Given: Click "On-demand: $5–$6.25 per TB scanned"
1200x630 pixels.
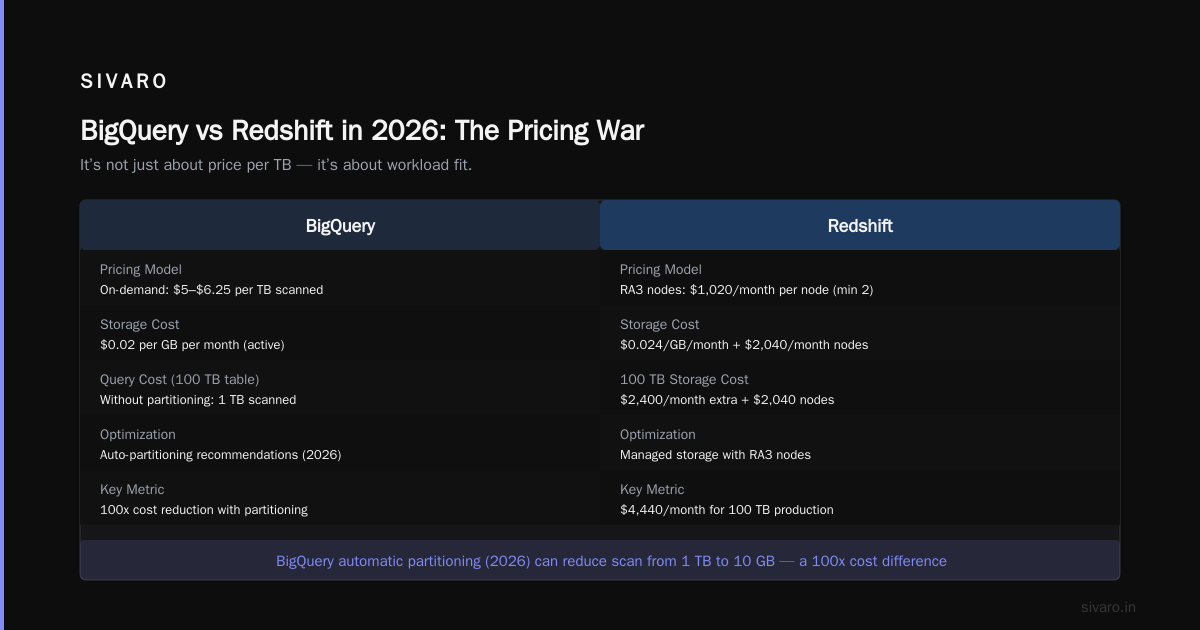Looking at the screenshot, I should point(211,290).
